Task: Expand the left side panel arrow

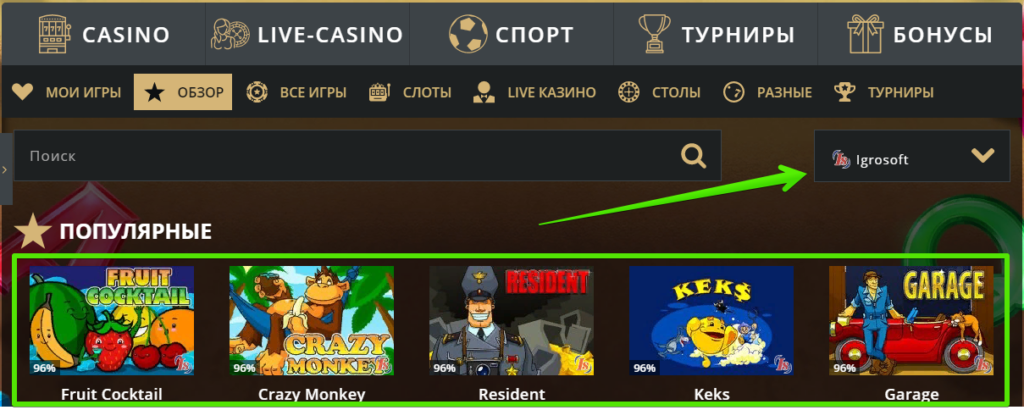Action: (5, 169)
